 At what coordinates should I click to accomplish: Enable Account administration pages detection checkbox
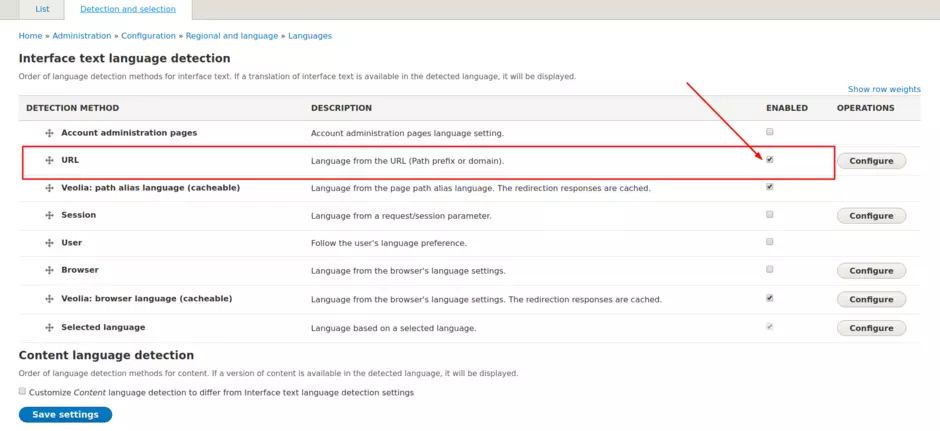point(769,132)
